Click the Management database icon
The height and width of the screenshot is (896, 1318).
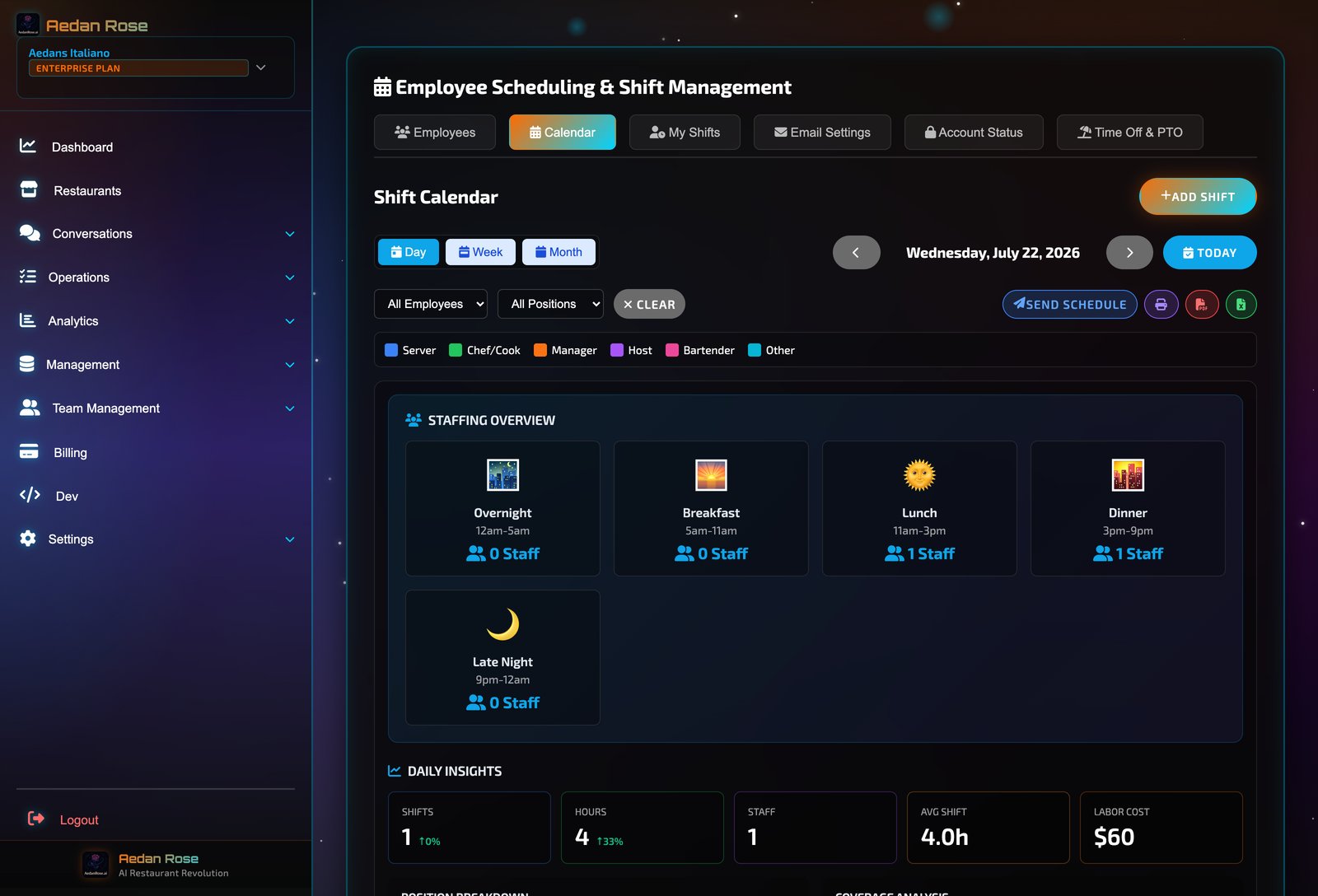(x=27, y=364)
